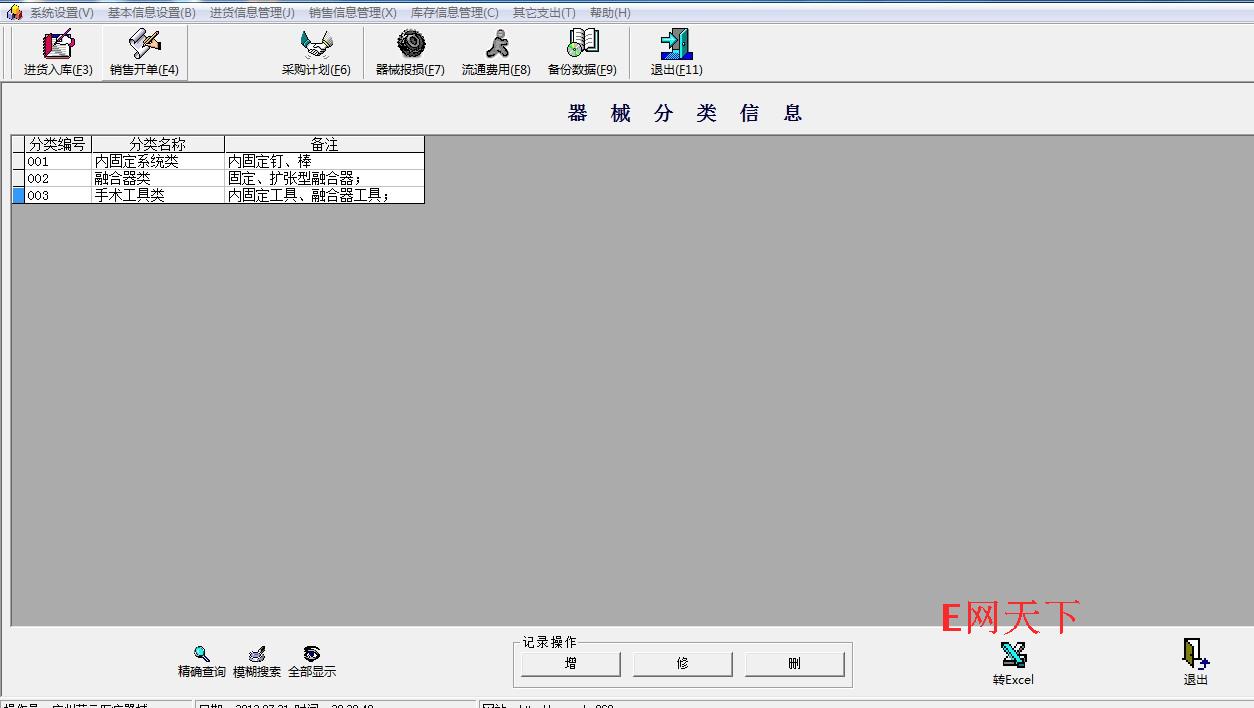
Task: Open the 帮助(H) menu
Action: click(610, 13)
